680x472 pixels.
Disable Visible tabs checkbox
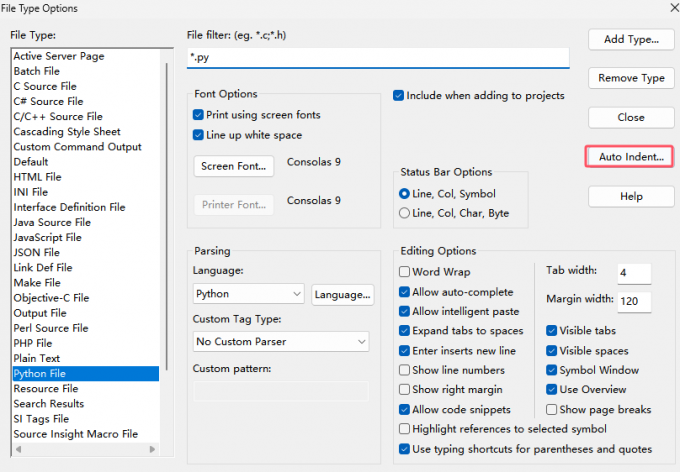(x=552, y=331)
